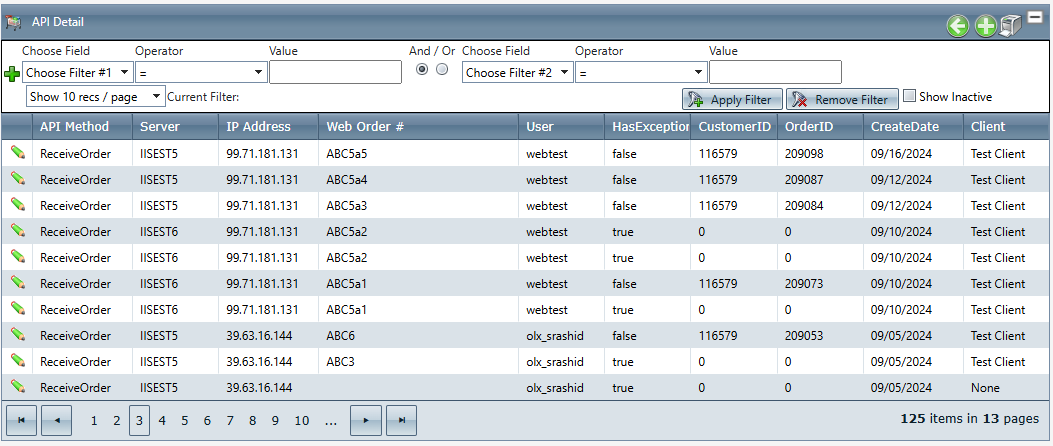Expand the records per page dropdown
This screenshot has height=446, width=1053.
point(96,97)
